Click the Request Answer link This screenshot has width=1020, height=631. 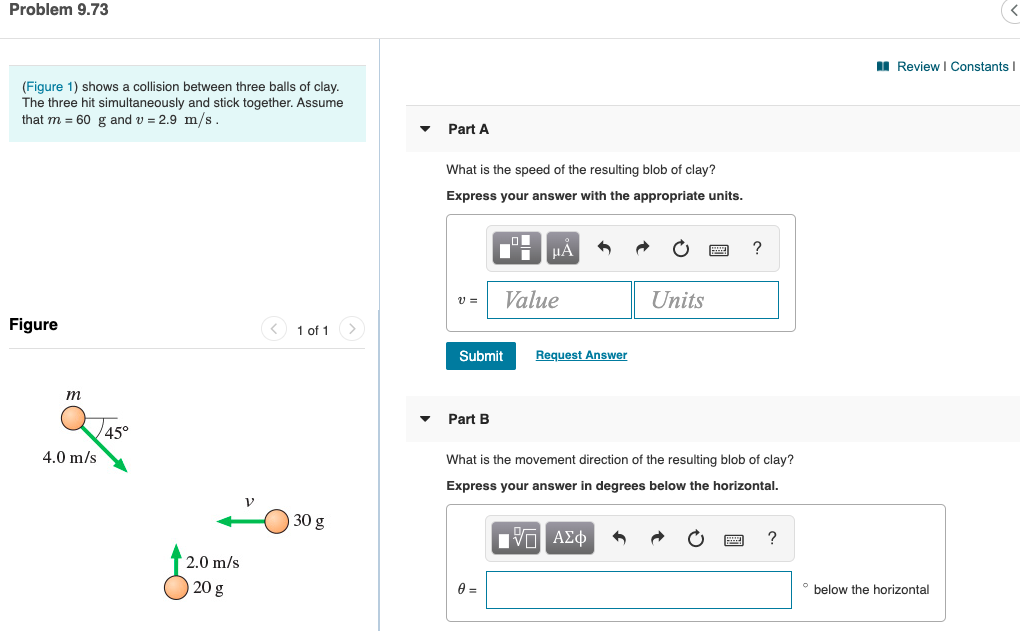[x=582, y=355]
